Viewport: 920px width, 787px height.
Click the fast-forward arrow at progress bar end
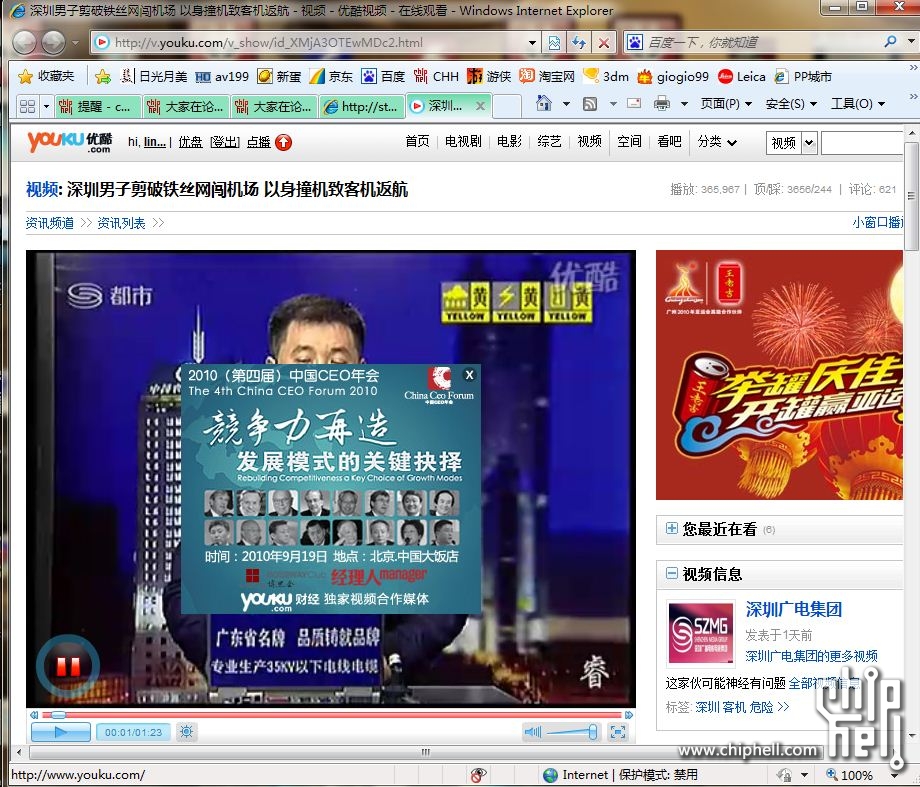[x=629, y=715]
